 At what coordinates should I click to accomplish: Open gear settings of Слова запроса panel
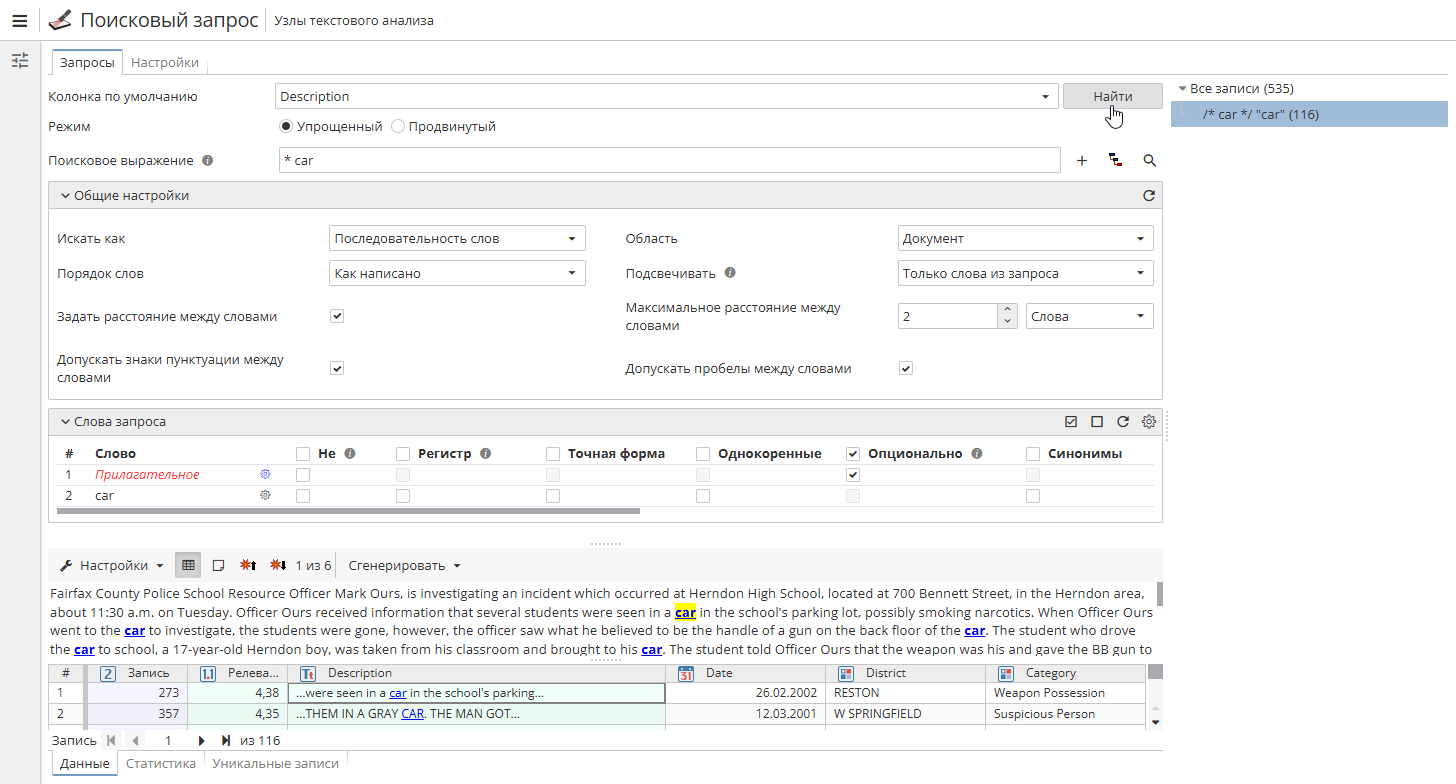pos(1149,422)
